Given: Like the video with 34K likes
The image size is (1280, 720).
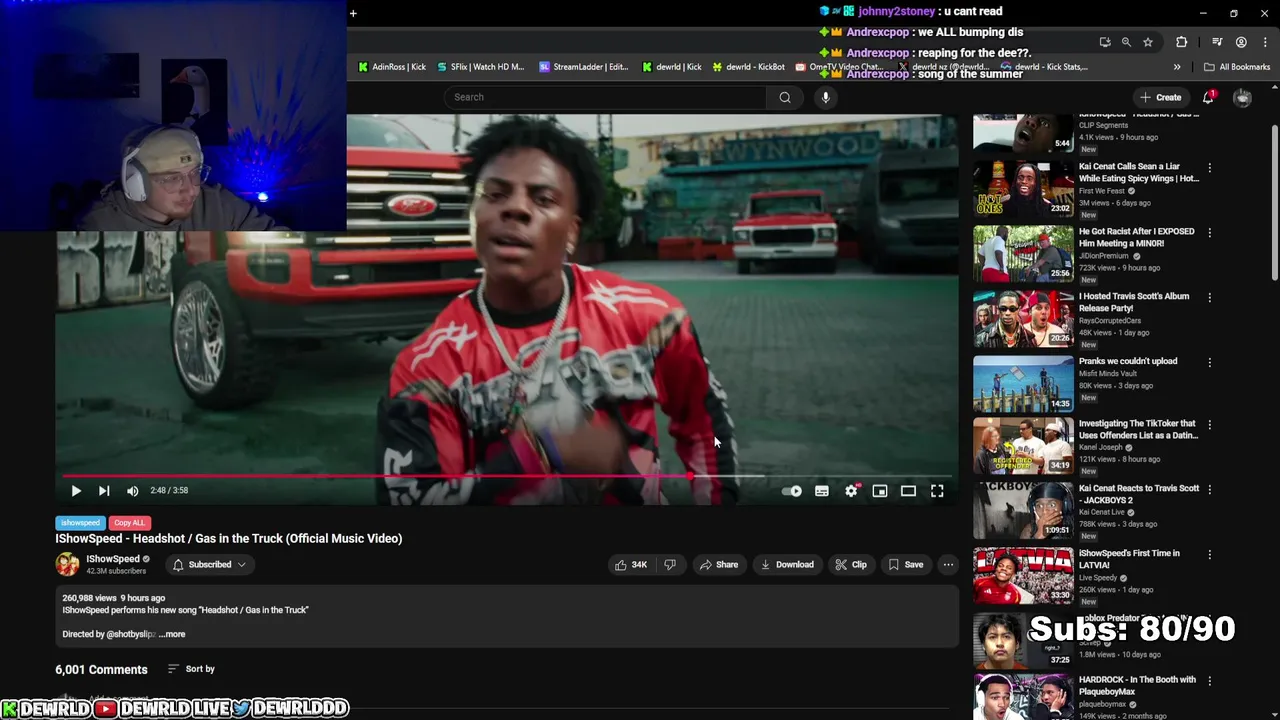Looking at the screenshot, I should [630, 565].
